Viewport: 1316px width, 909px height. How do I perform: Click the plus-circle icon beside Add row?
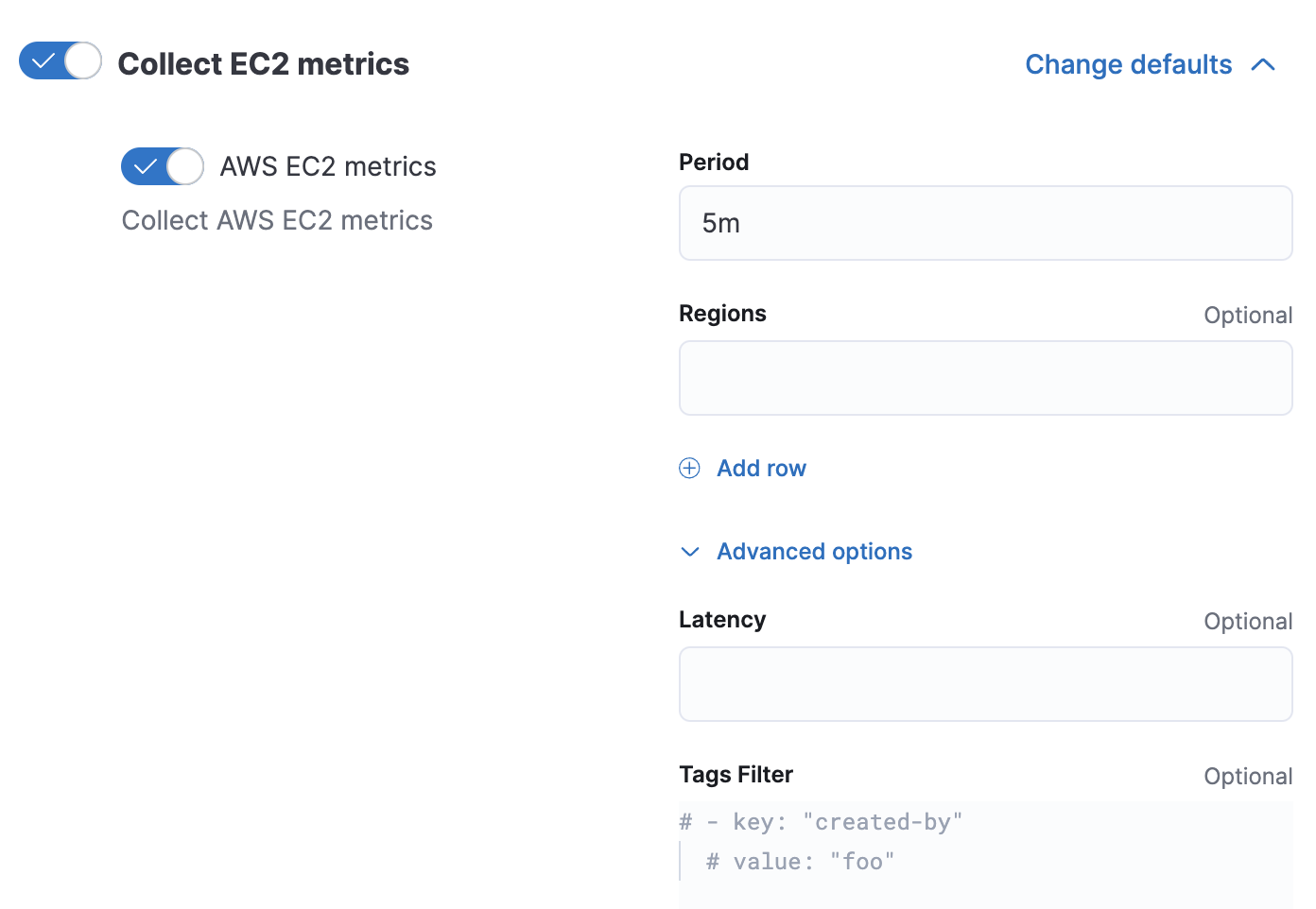[690, 469]
